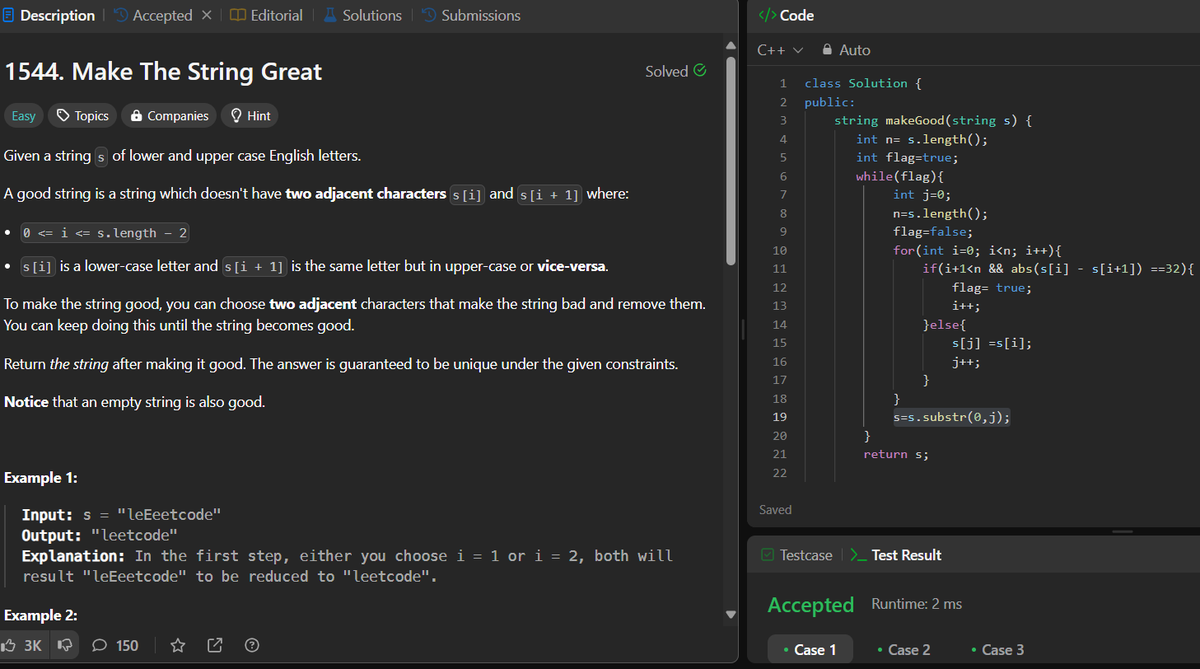Click the Output: "leetcode" line

click(100, 535)
